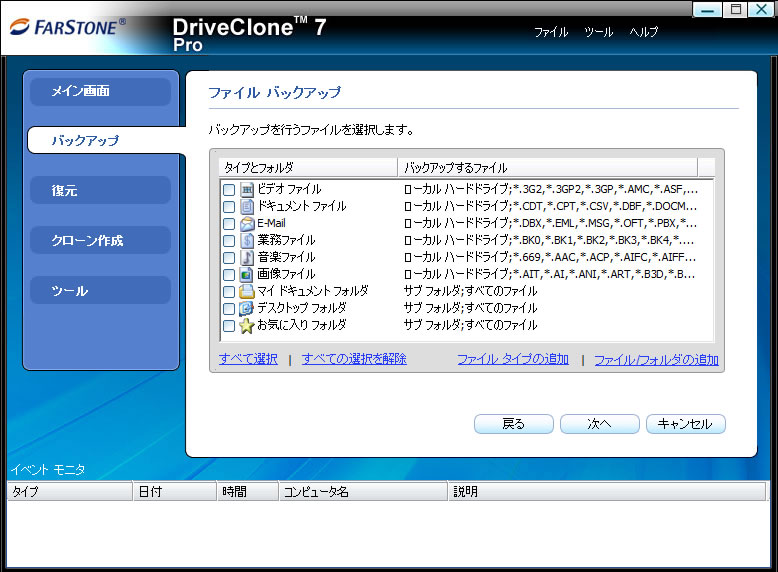Click ファイル タイプの追加 link

click(x=513, y=359)
